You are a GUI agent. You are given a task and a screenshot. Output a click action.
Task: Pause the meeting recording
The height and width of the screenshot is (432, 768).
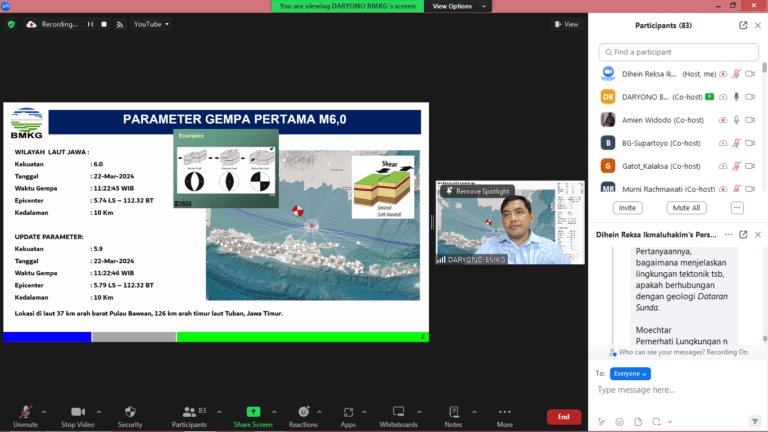pyautogui.click(x=90, y=24)
